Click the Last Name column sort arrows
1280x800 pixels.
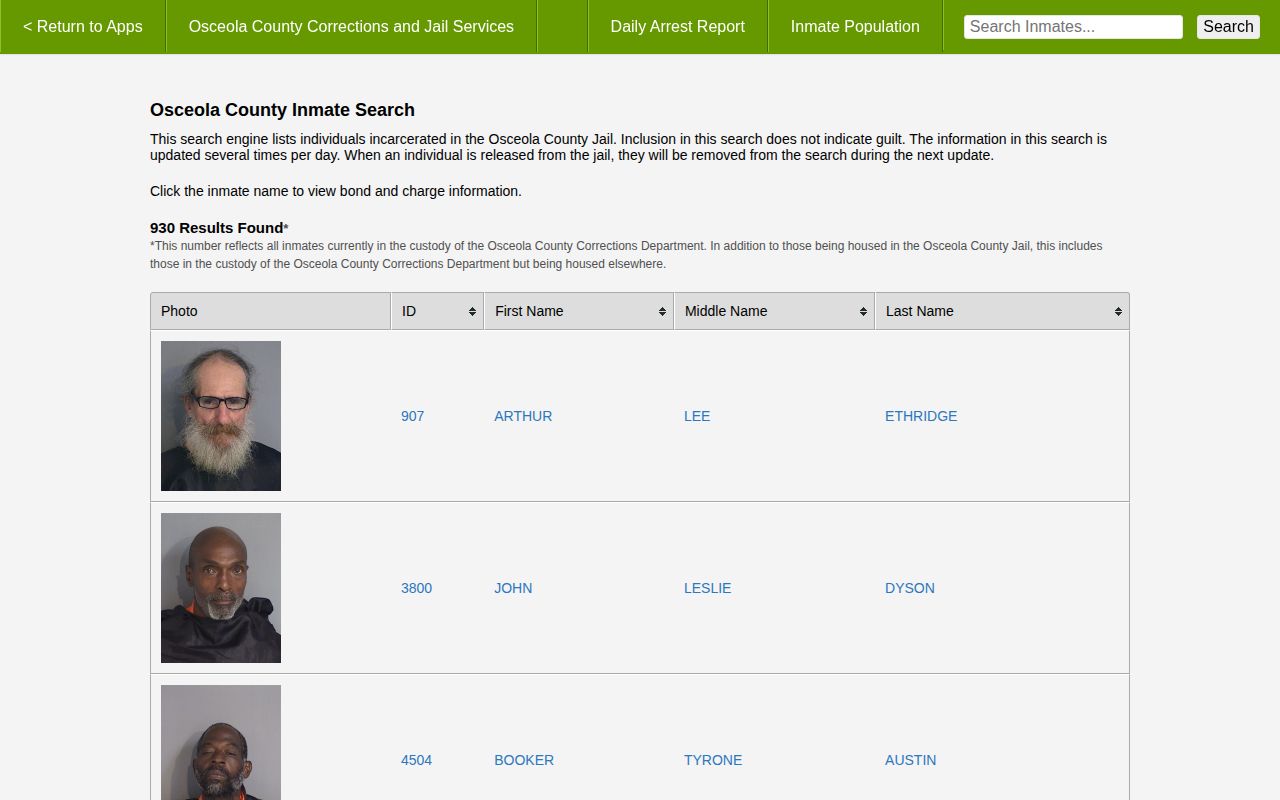(1118, 312)
